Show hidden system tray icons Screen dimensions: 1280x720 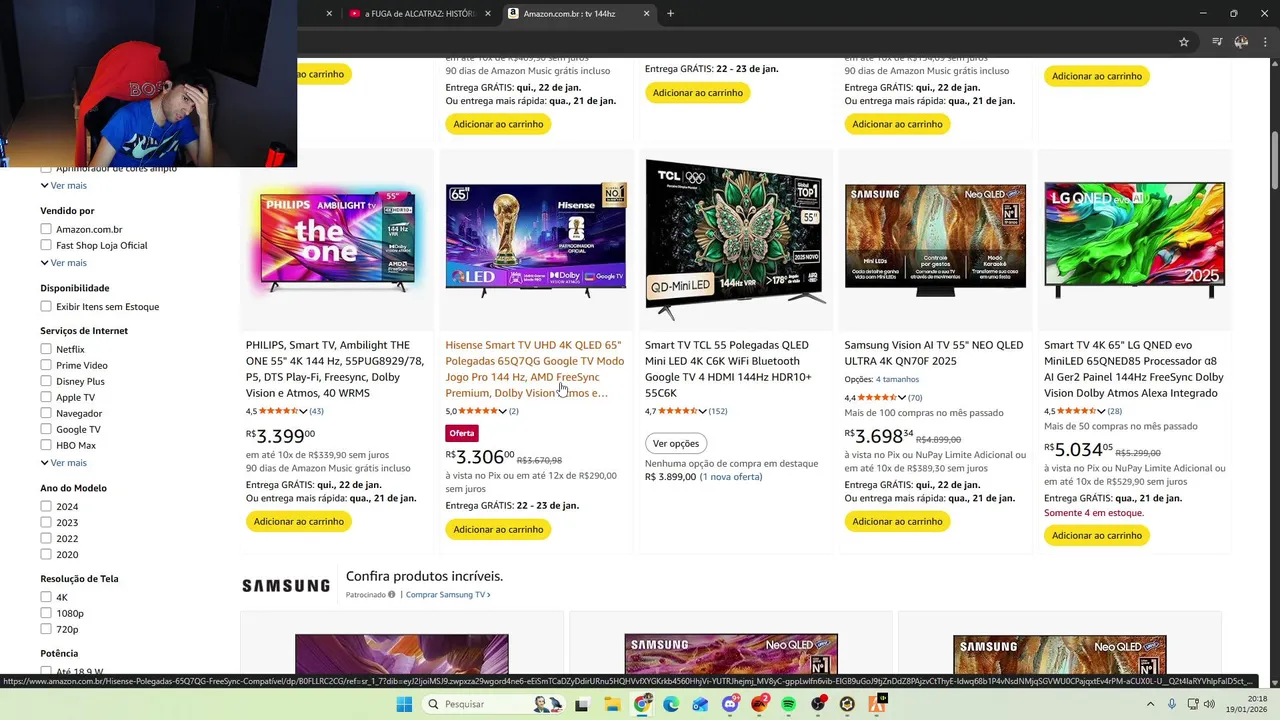[x=1150, y=704]
